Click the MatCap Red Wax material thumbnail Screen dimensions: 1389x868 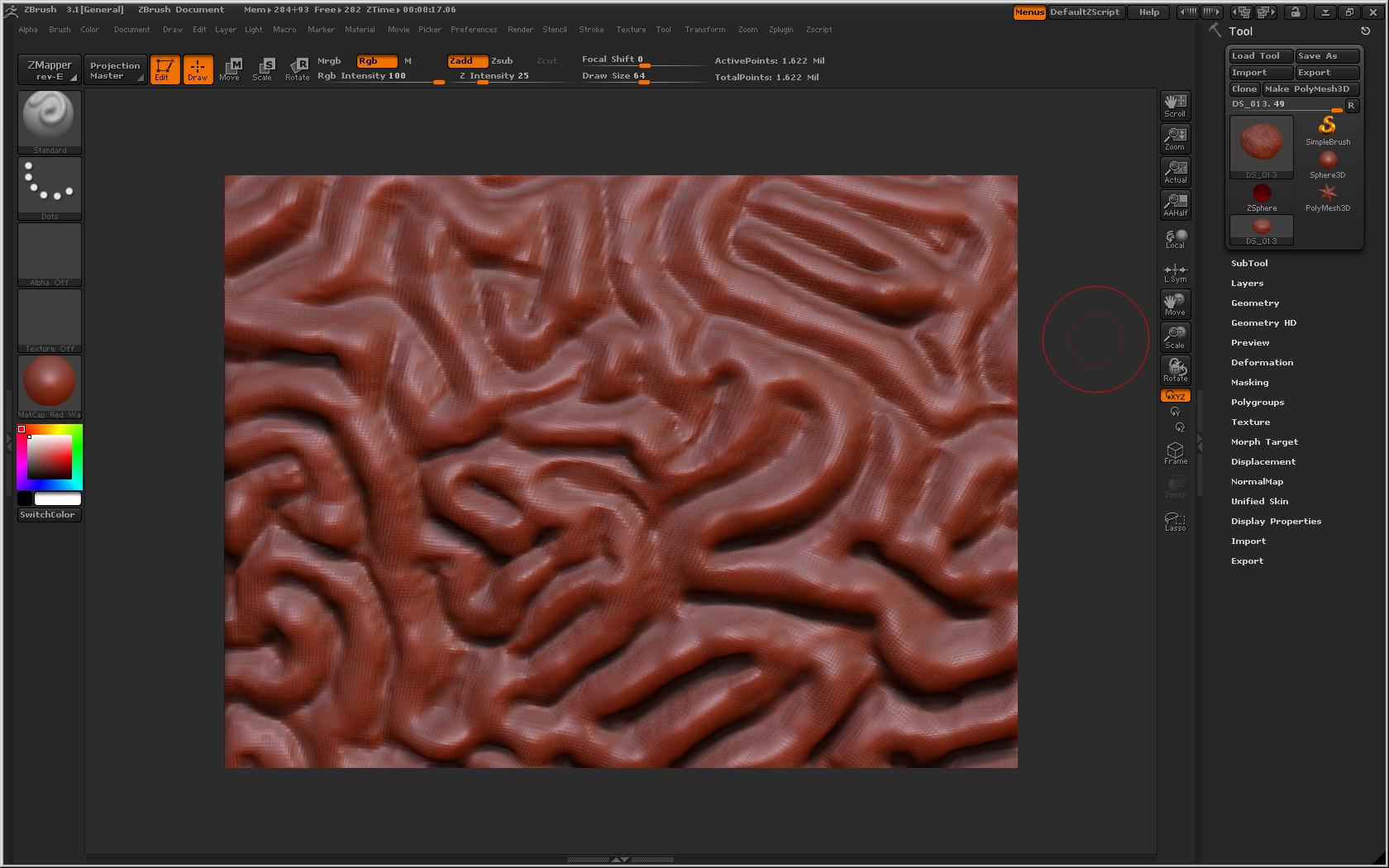(x=49, y=383)
